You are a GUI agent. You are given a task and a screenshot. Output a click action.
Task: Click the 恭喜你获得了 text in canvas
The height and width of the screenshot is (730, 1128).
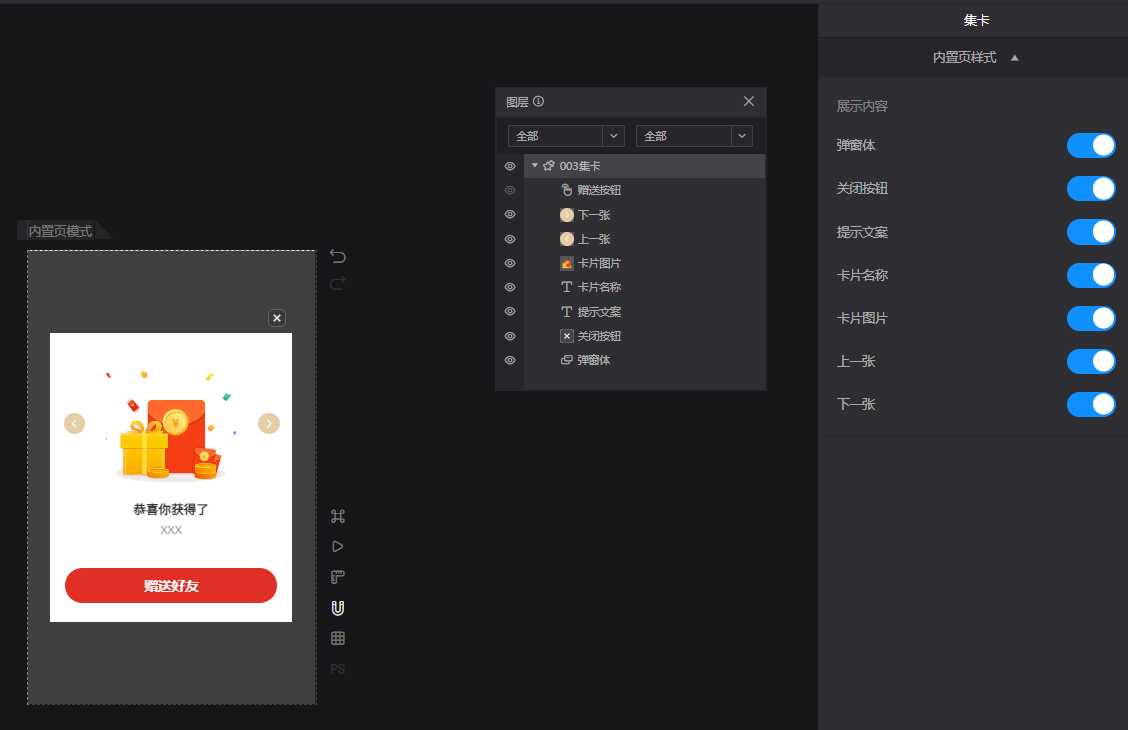(171, 509)
